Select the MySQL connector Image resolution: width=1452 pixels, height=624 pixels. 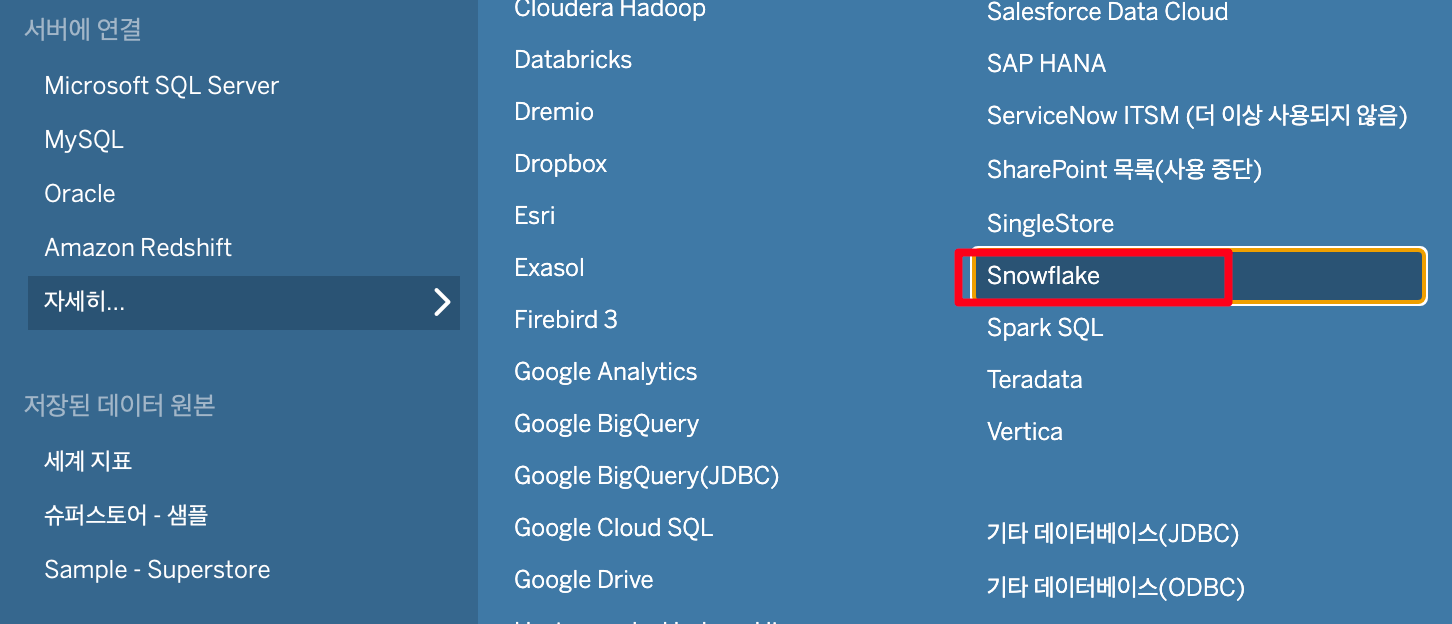(x=84, y=140)
